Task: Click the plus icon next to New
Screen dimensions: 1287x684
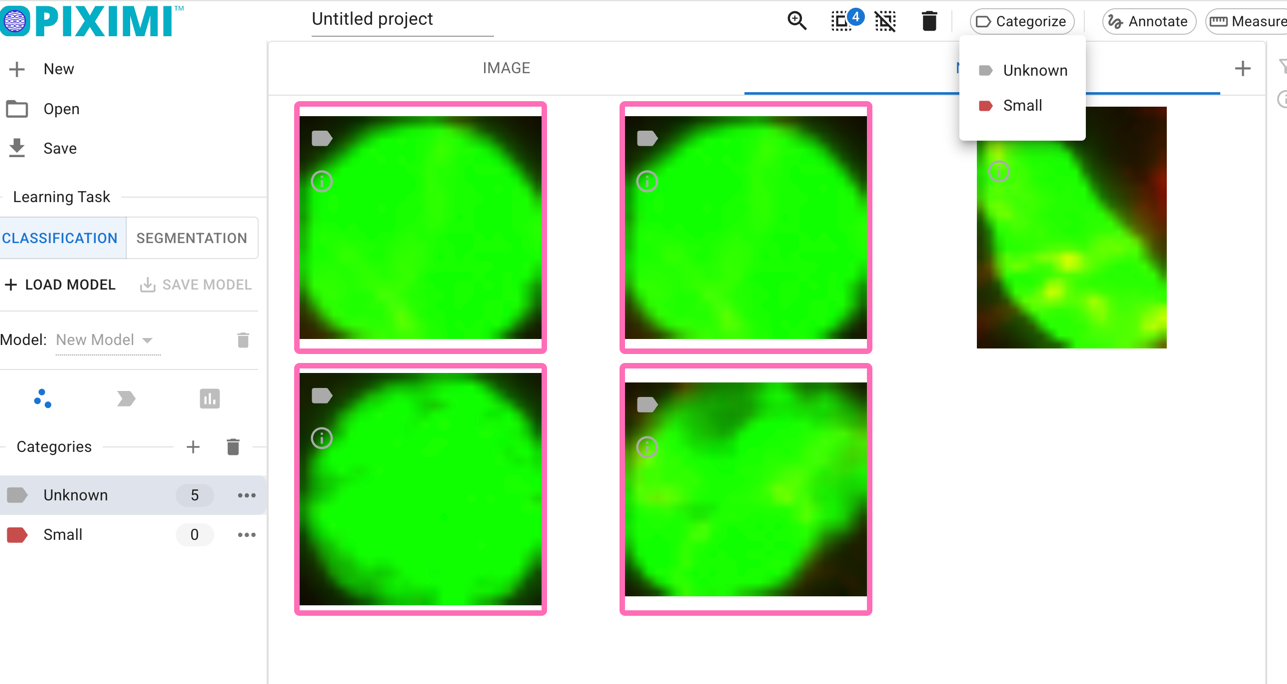Action: pyautogui.click(x=17, y=69)
